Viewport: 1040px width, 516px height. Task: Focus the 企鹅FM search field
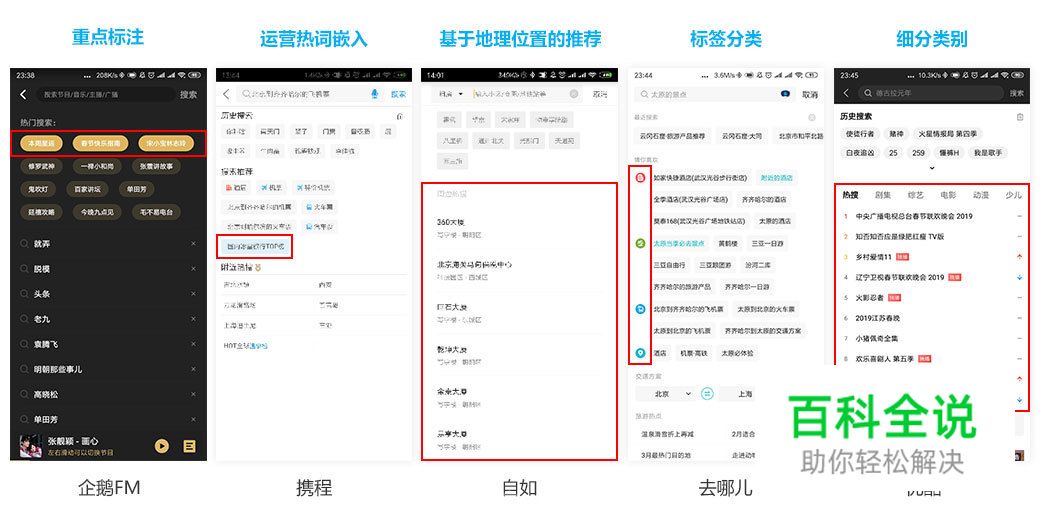[x=106, y=95]
